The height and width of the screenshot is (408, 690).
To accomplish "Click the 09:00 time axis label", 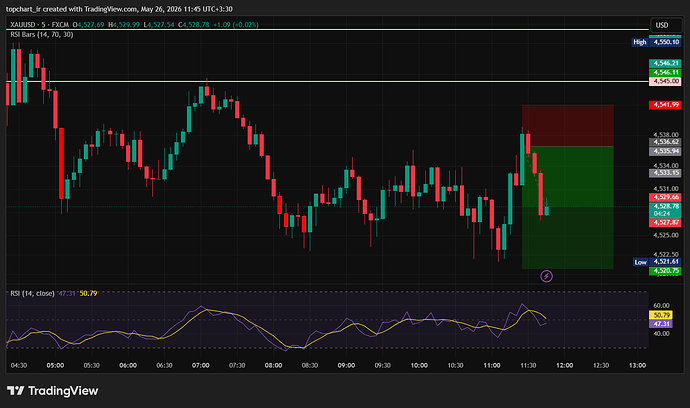I will coord(346,365).
